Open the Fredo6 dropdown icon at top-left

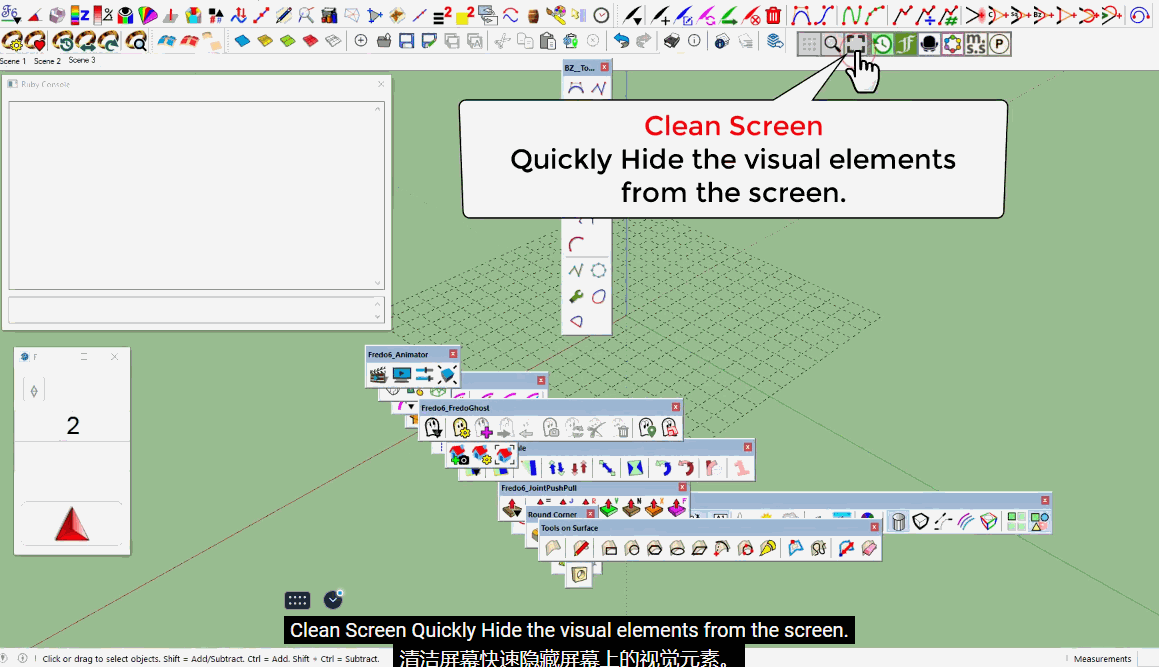point(11,16)
